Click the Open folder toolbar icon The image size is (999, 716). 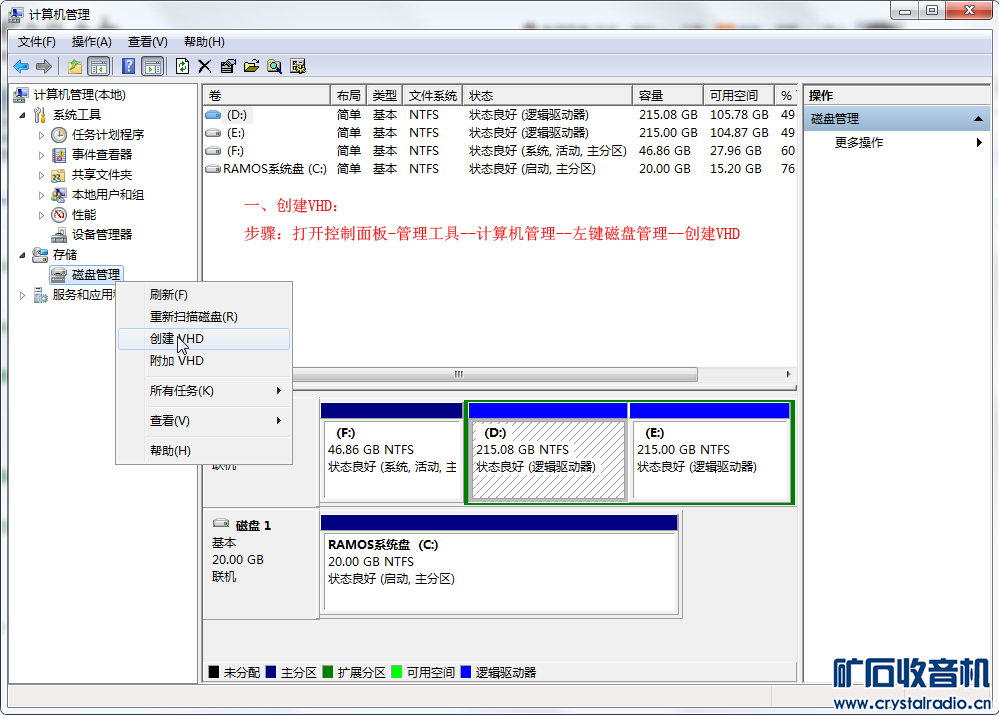251,66
